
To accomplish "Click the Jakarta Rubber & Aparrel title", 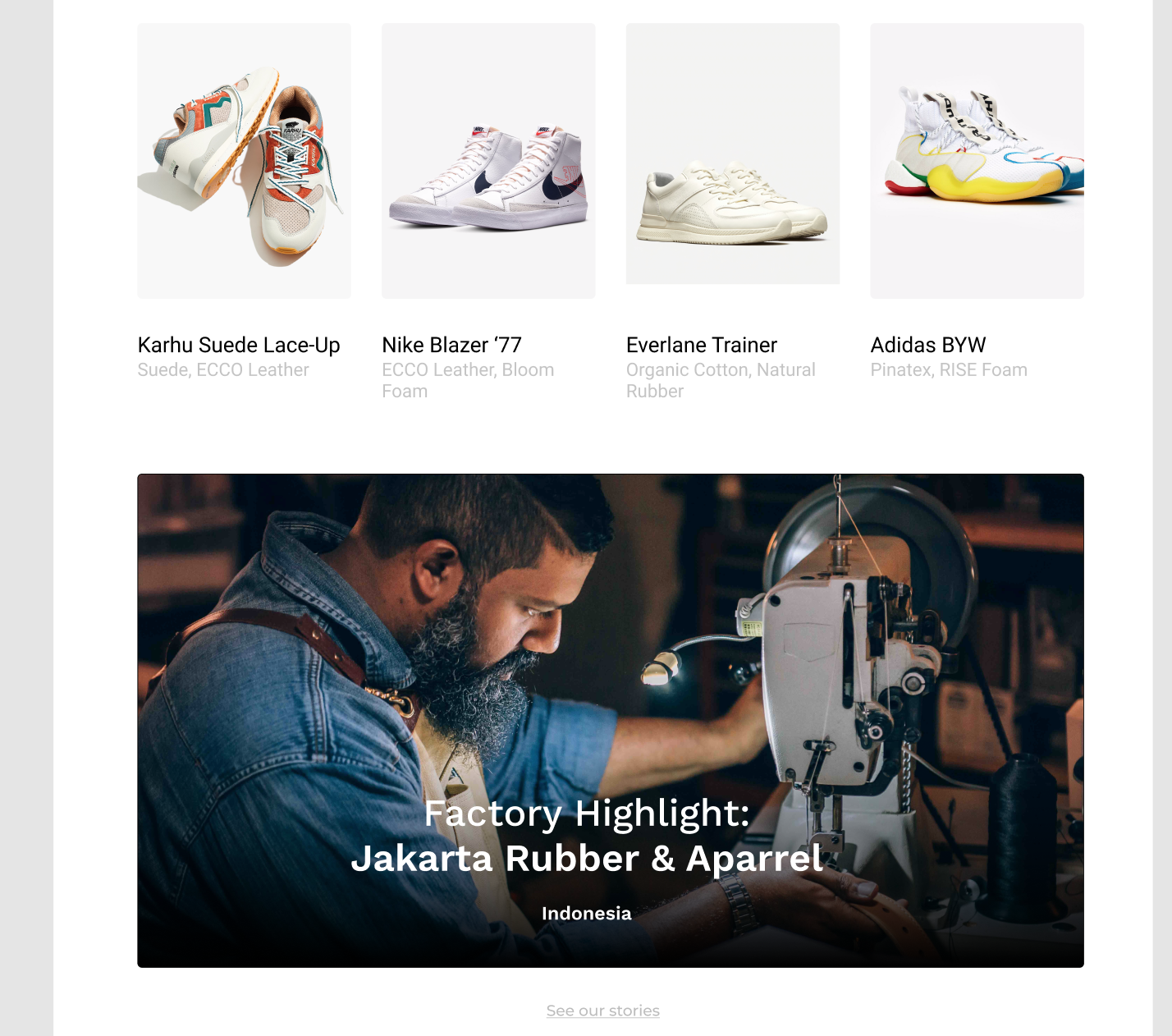I will point(587,859).
